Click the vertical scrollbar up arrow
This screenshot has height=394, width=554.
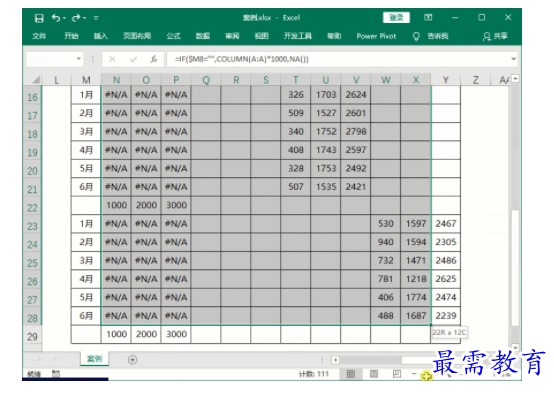[515, 78]
